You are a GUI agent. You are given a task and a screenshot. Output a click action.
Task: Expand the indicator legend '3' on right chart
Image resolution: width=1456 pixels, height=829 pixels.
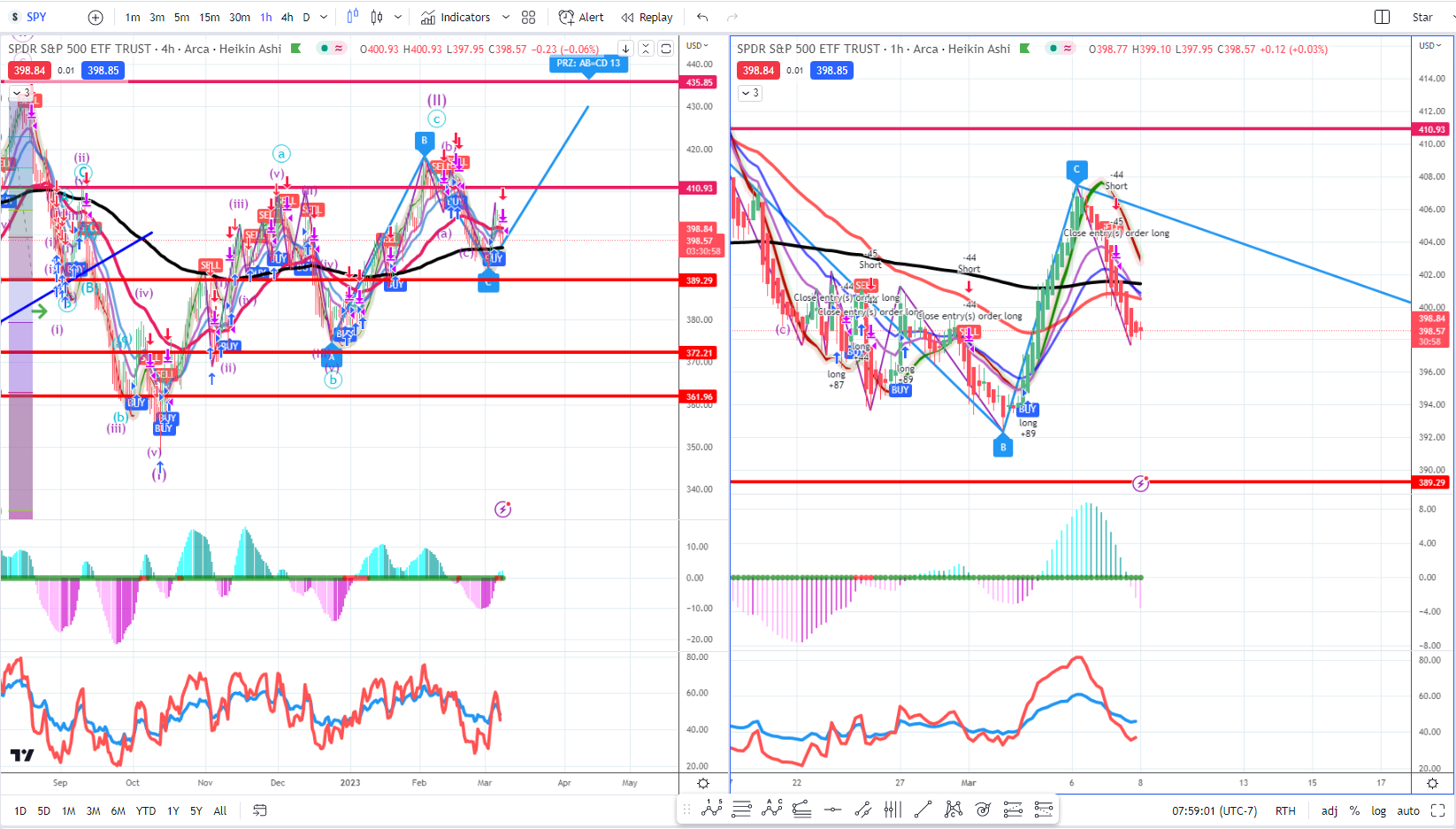(x=750, y=92)
